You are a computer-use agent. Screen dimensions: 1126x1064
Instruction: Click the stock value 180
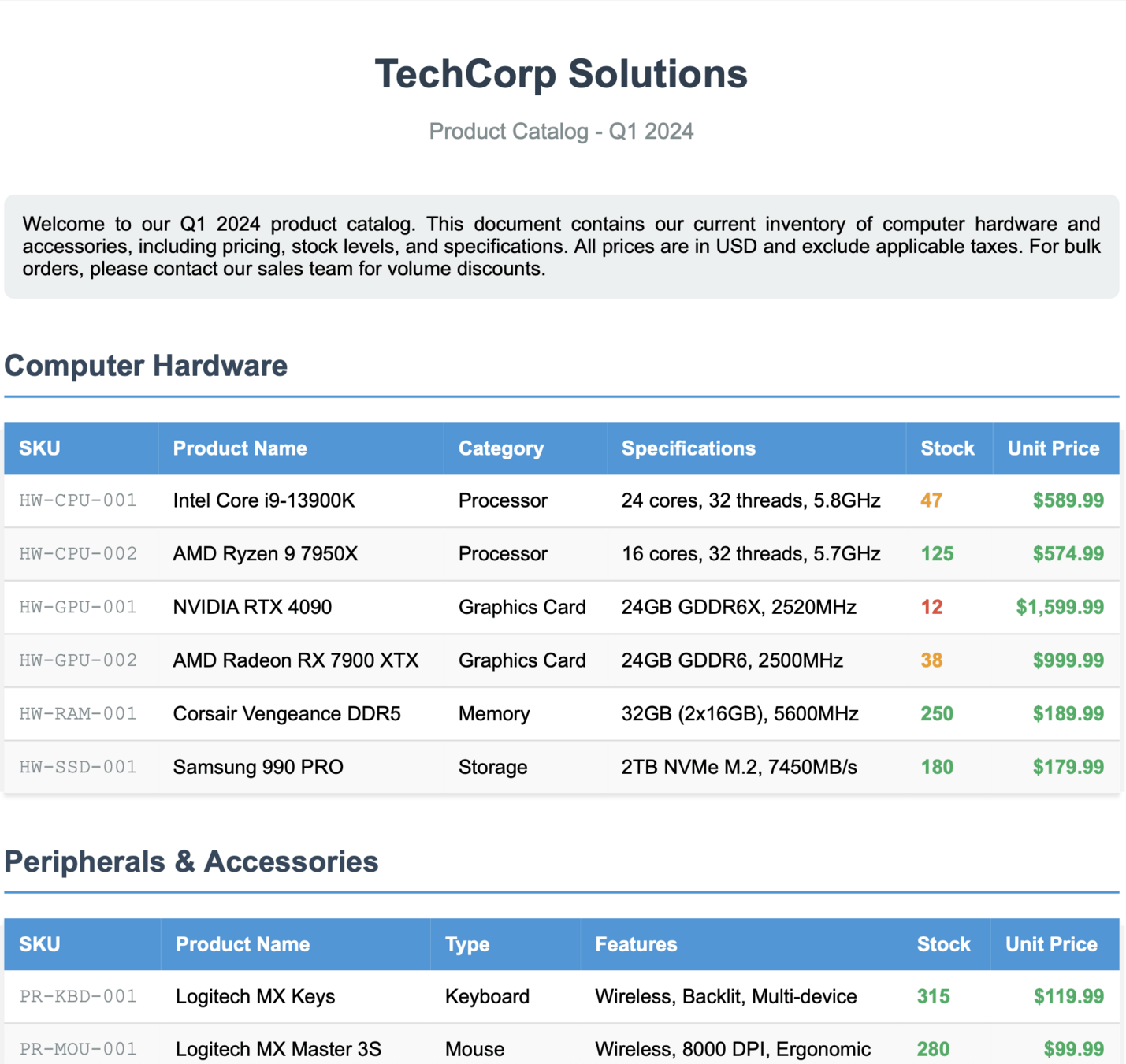(937, 767)
